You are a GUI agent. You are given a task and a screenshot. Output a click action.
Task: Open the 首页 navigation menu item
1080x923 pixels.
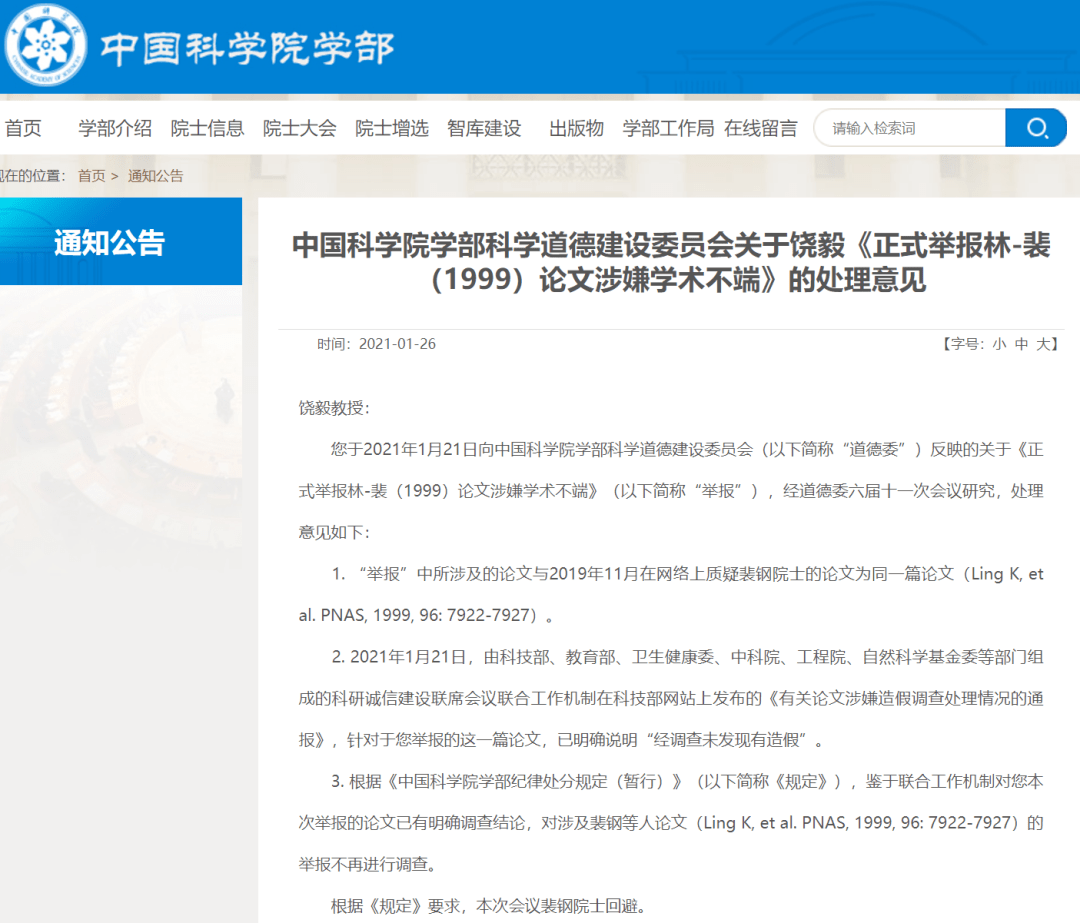coord(23,128)
